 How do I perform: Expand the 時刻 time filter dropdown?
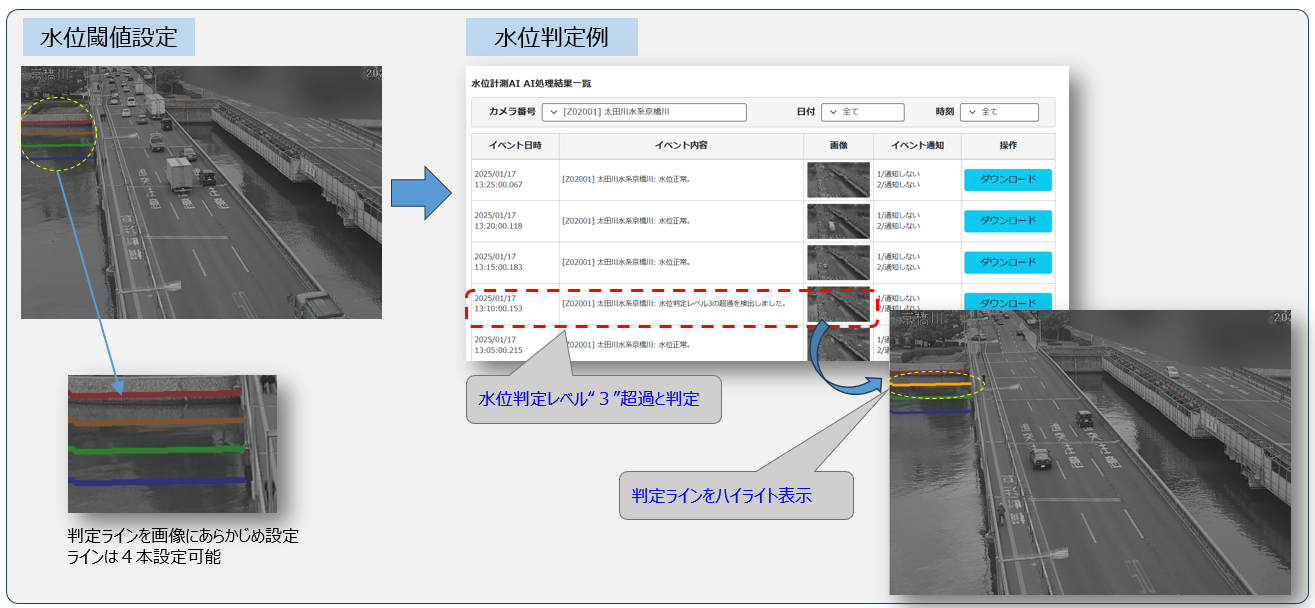[998, 112]
